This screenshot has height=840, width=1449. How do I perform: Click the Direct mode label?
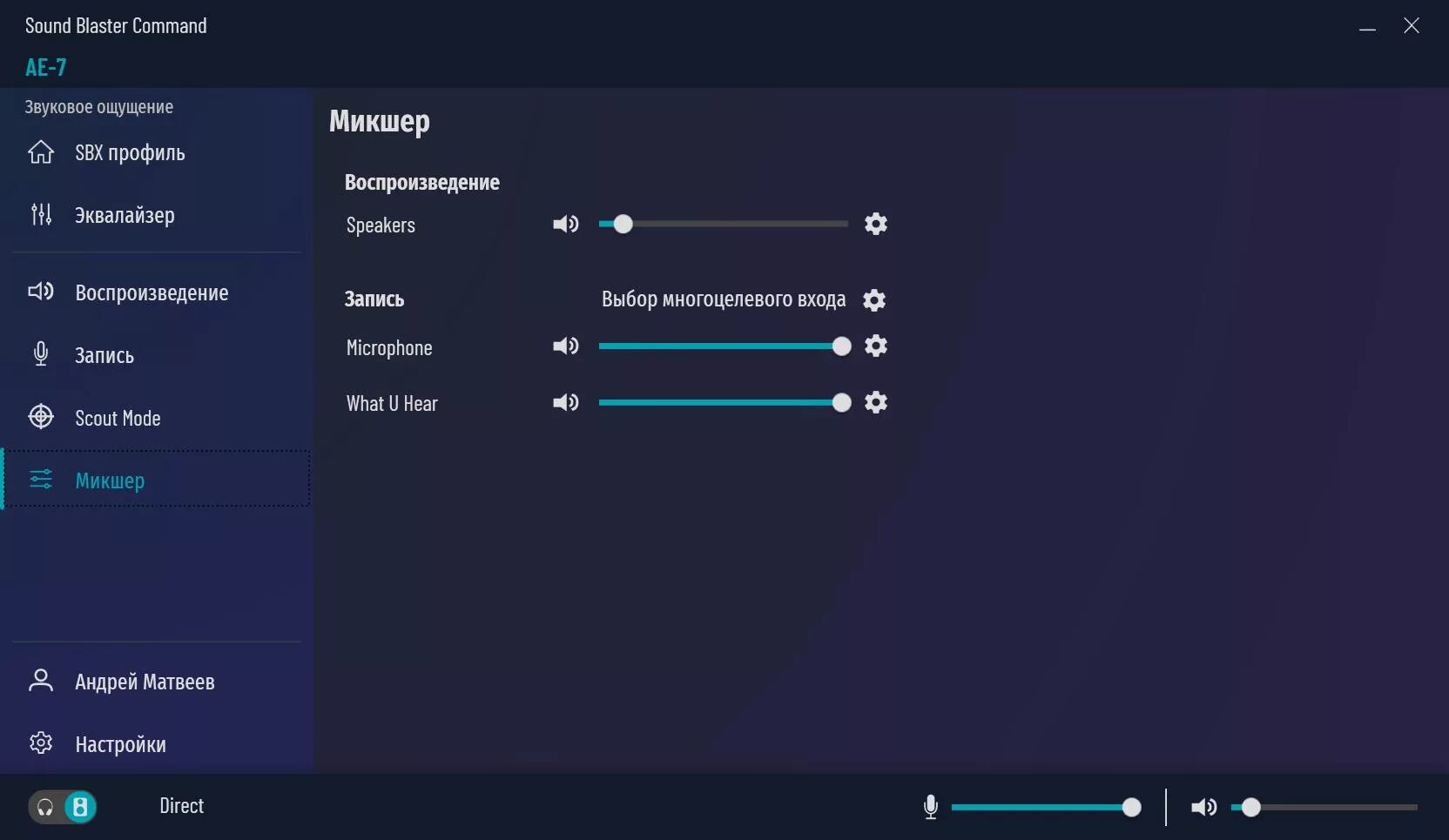[181, 806]
